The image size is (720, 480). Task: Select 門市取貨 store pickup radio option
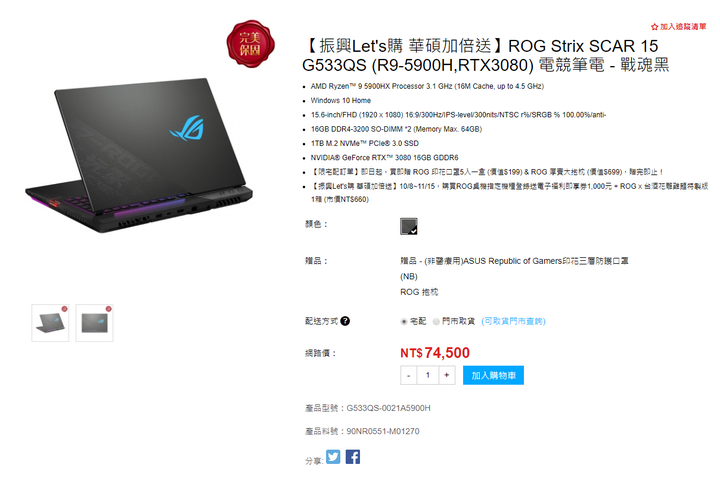[436, 322]
